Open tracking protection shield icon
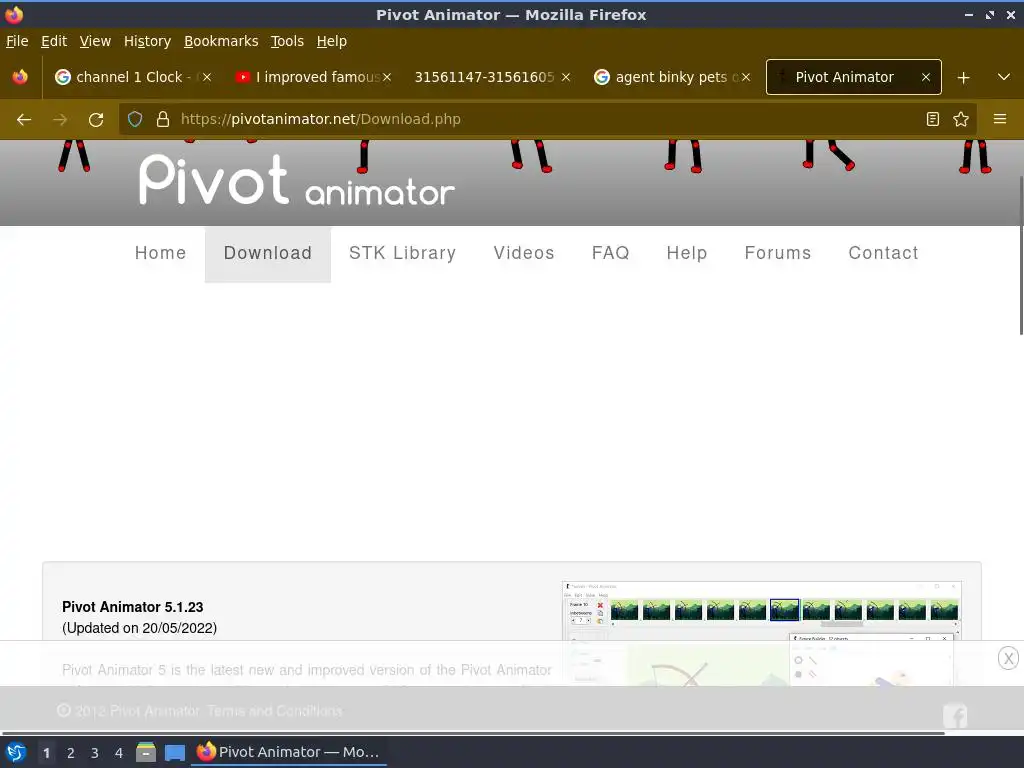This screenshot has width=1024, height=768. point(135,119)
